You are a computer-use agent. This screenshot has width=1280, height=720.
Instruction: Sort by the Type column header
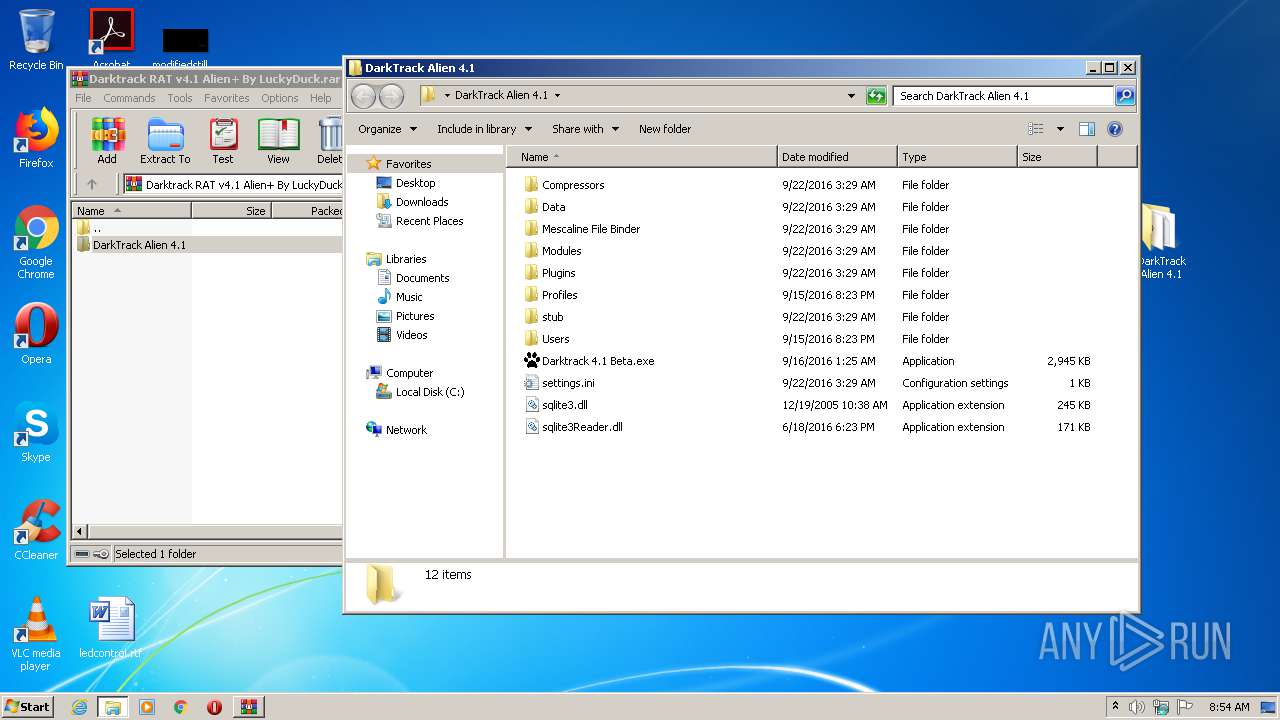click(x=957, y=157)
